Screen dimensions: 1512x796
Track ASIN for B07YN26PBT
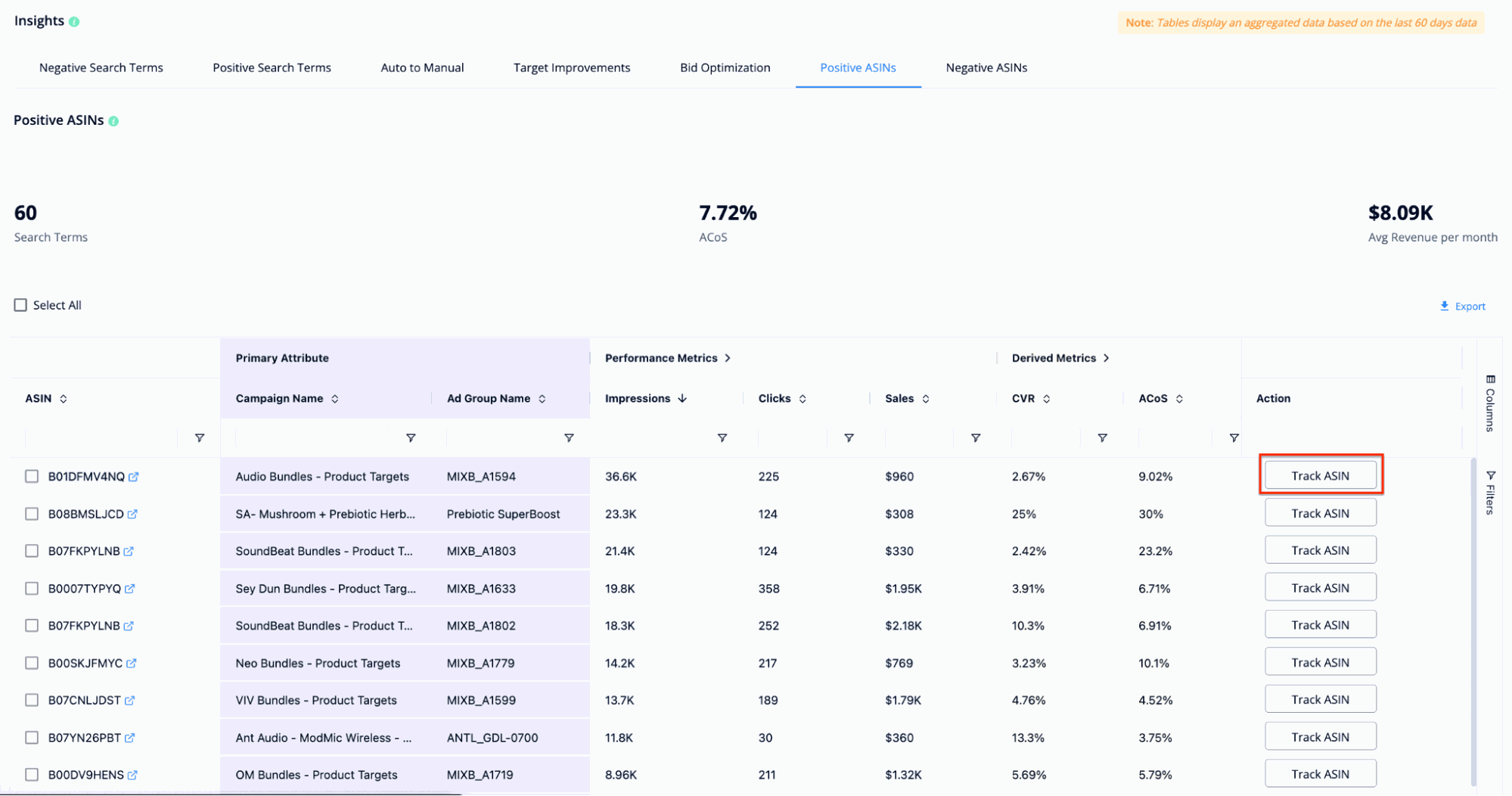[x=1320, y=737]
